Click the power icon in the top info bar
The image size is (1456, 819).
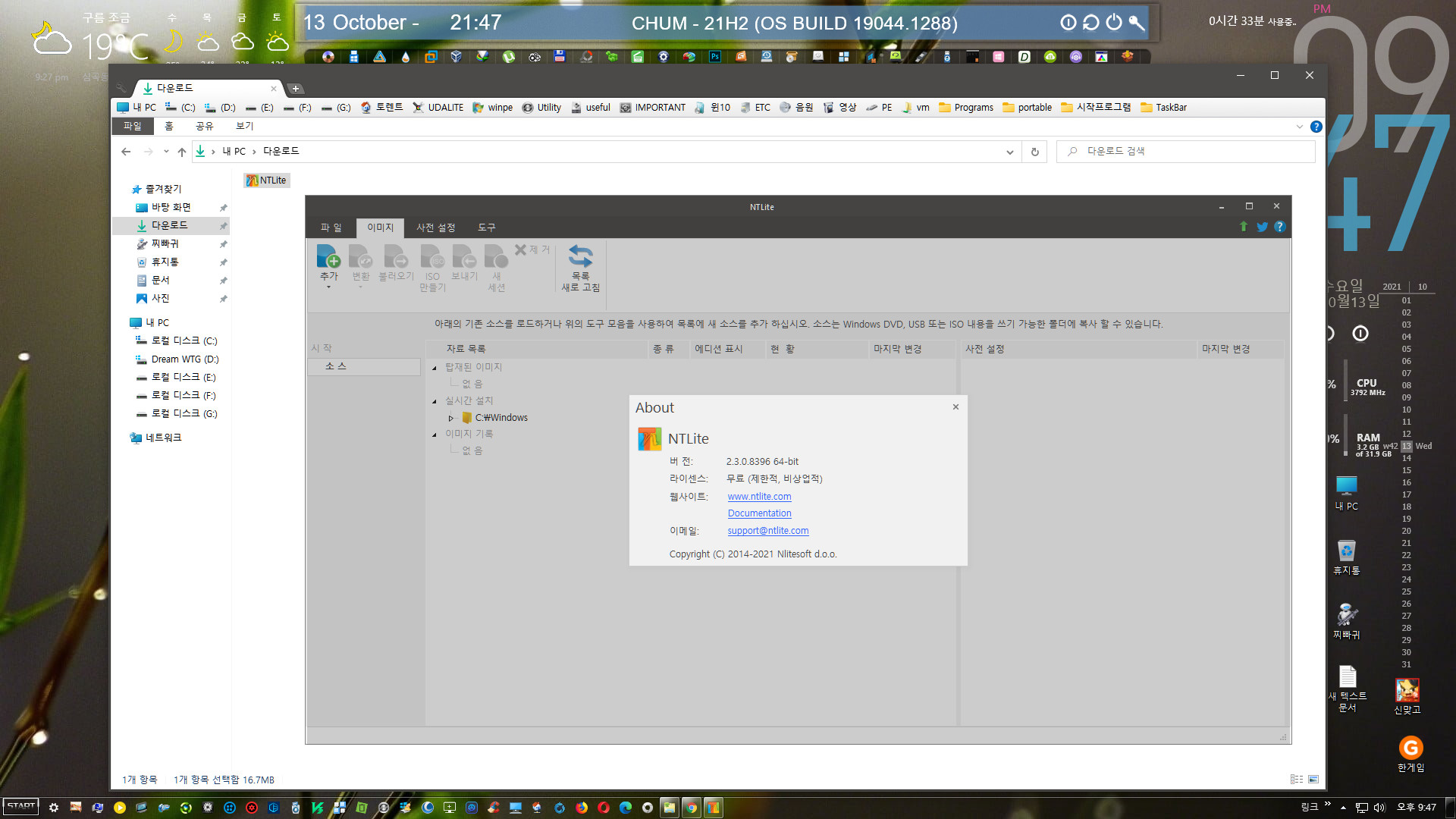1113,23
